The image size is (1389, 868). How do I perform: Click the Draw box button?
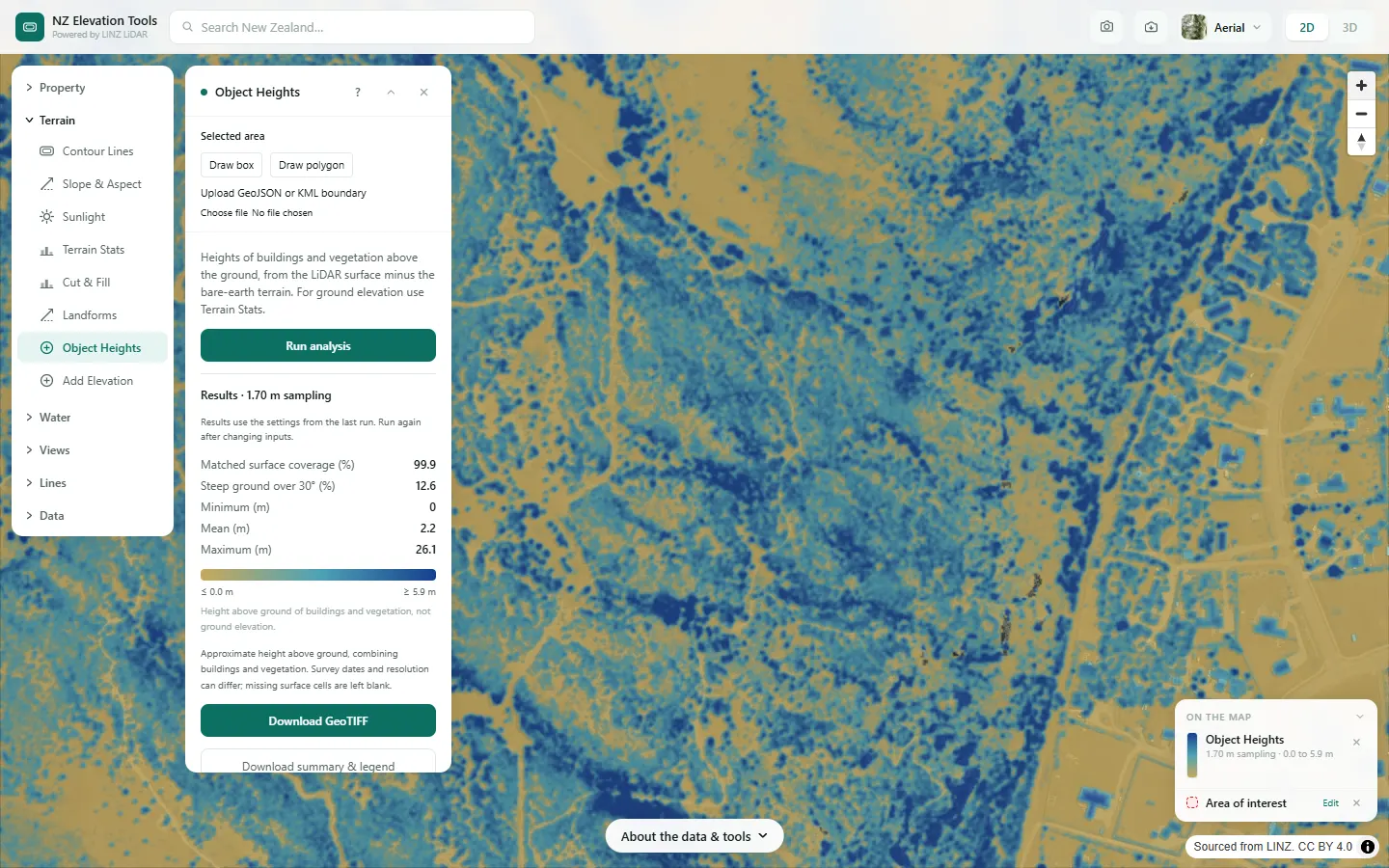click(231, 165)
